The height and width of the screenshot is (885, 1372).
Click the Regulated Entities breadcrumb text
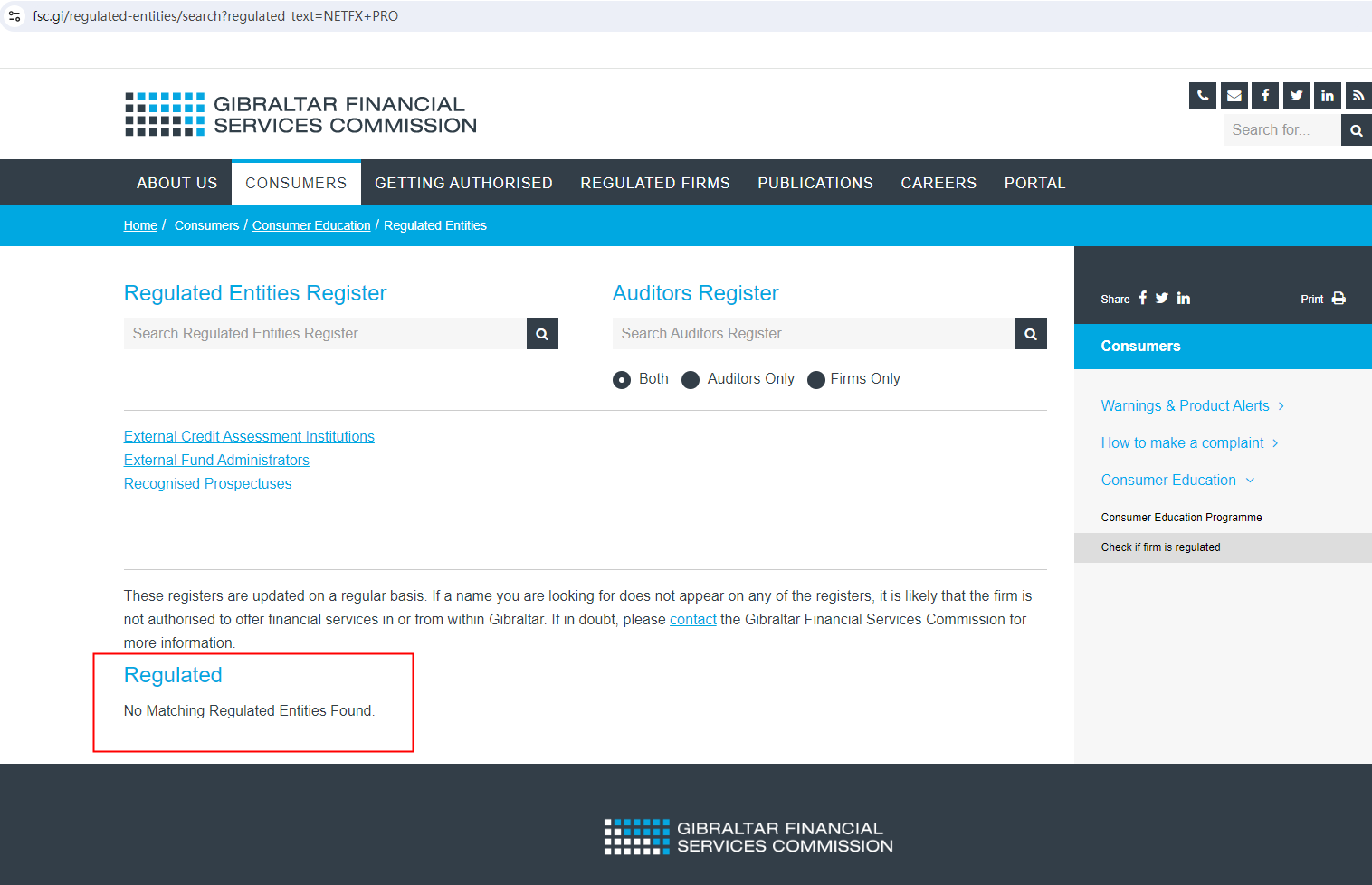tap(435, 225)
